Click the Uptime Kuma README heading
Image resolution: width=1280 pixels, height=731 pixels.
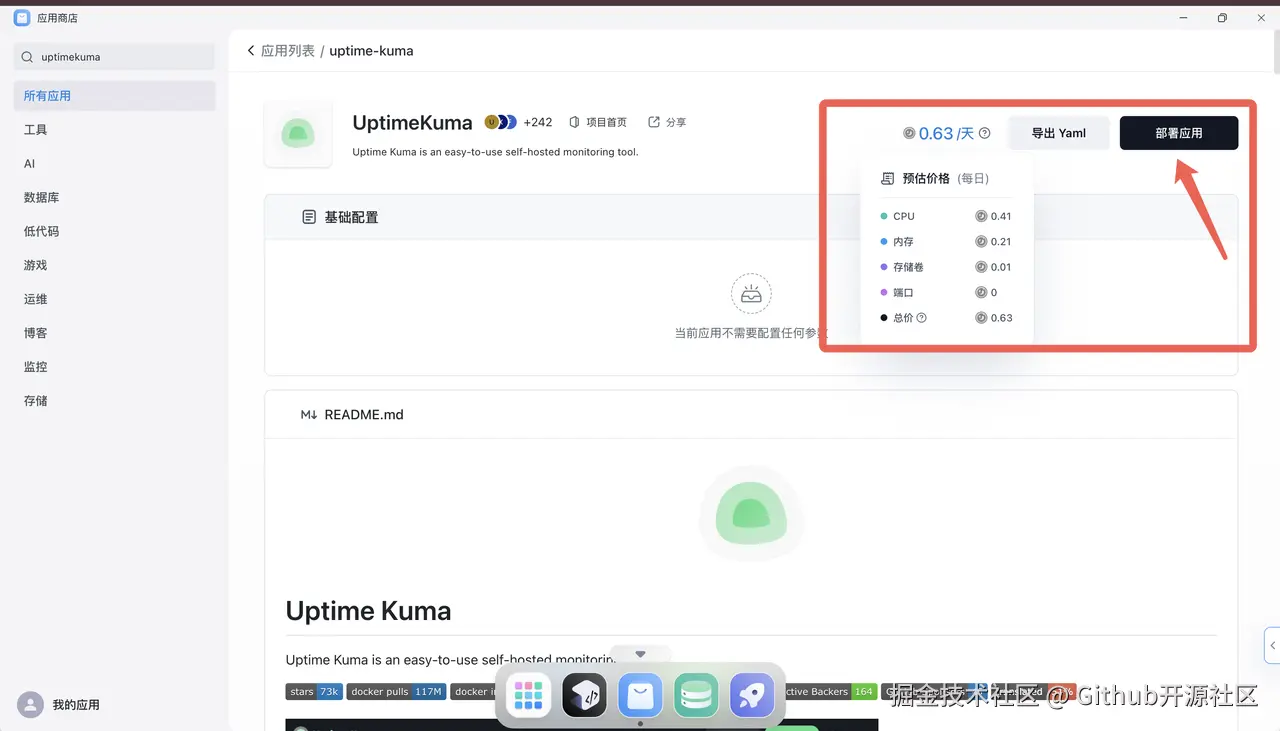pos(368,611)
